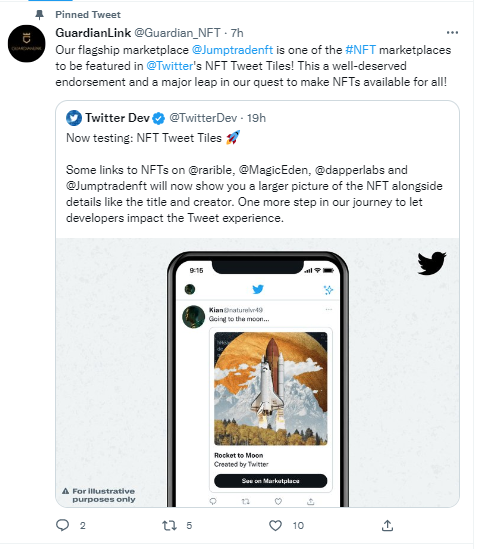488x549 pixels.
Task: Click the See on Marketplace button
Action: pos(271,481)
